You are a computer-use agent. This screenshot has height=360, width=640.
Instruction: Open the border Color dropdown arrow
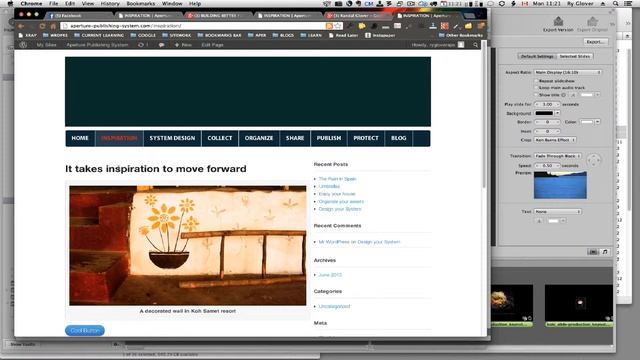598,122
